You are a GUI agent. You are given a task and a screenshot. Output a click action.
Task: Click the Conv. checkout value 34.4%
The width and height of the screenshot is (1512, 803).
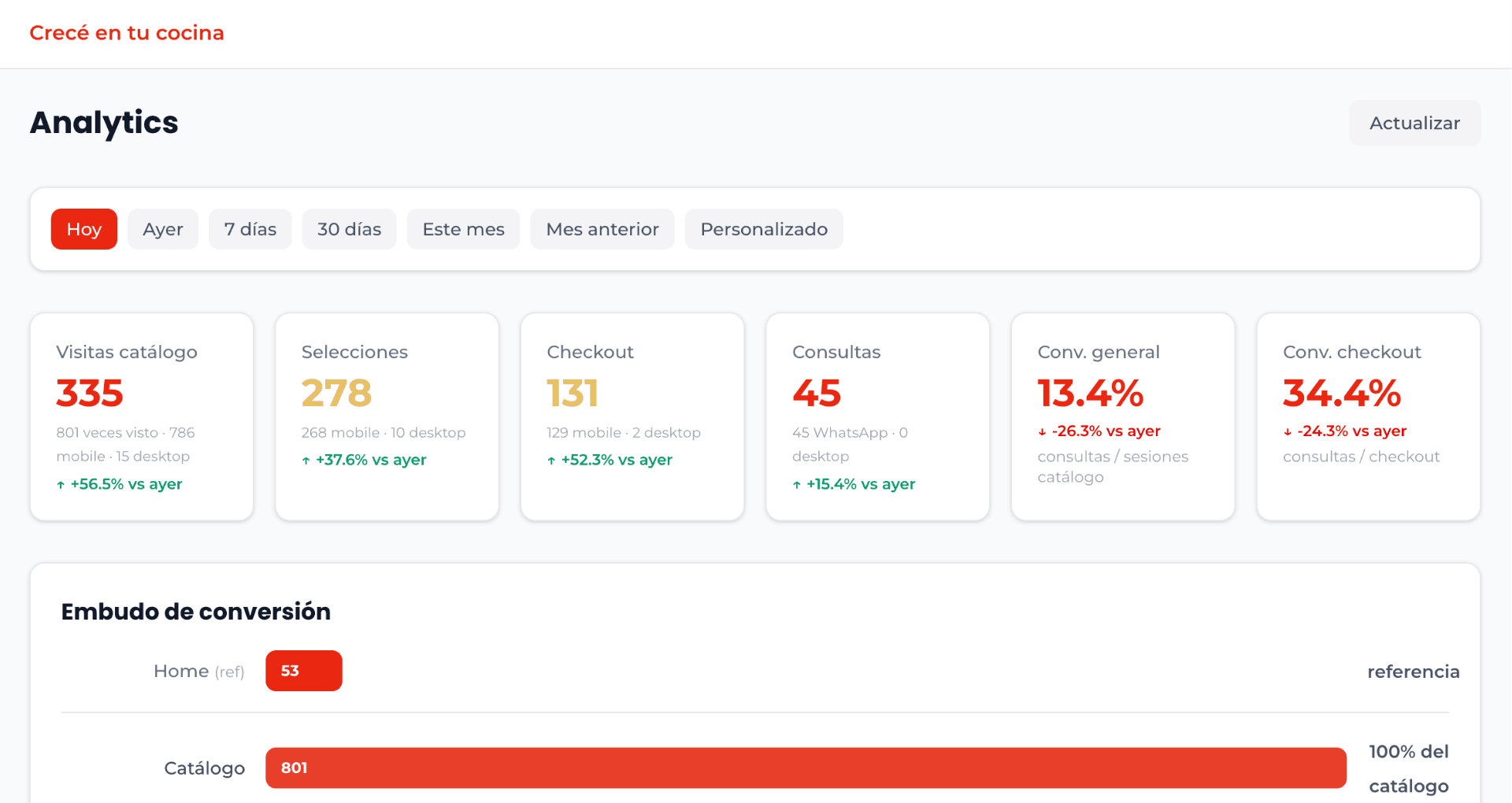(1342, 393)
